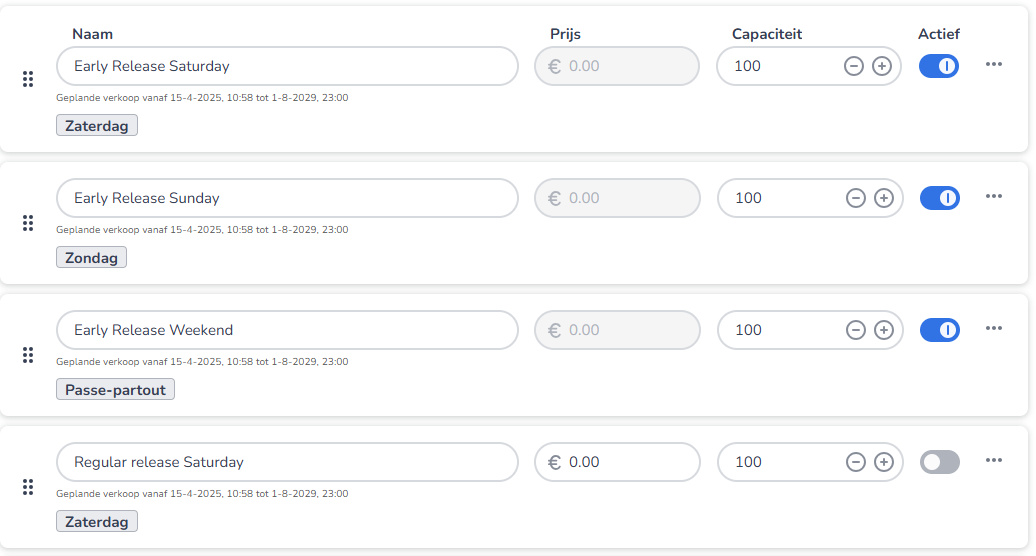Edit the Early Release Weekend name field
Viewport: 1036px width, 556px height.
point(287,330)
